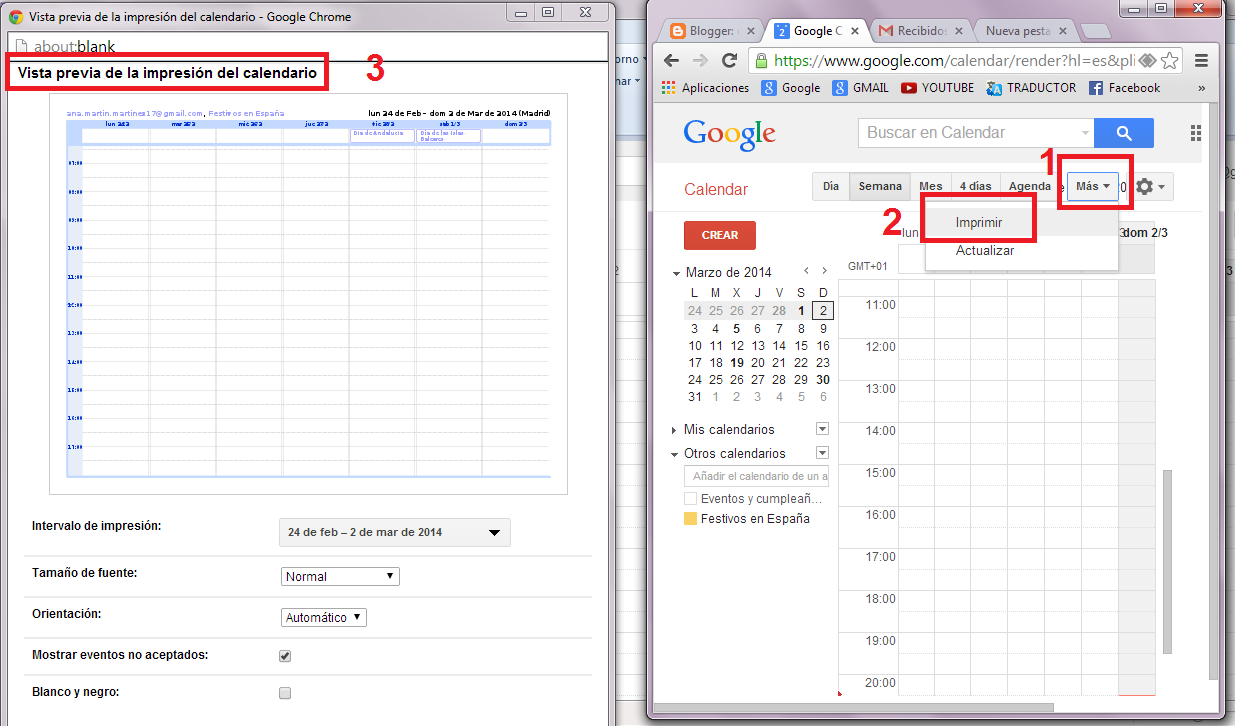Click the print preview calendar thumbnail

click(308, 294)
